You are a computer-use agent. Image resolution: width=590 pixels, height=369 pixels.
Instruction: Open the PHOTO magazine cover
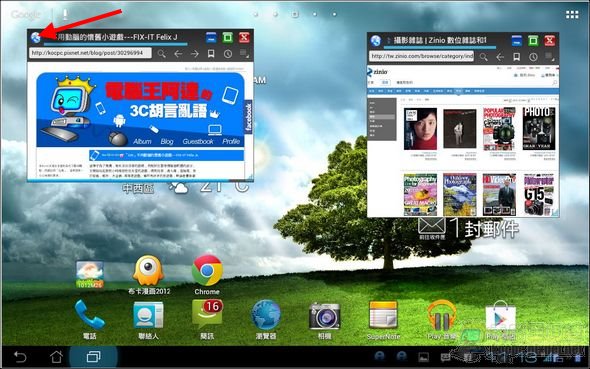[539, 129]
